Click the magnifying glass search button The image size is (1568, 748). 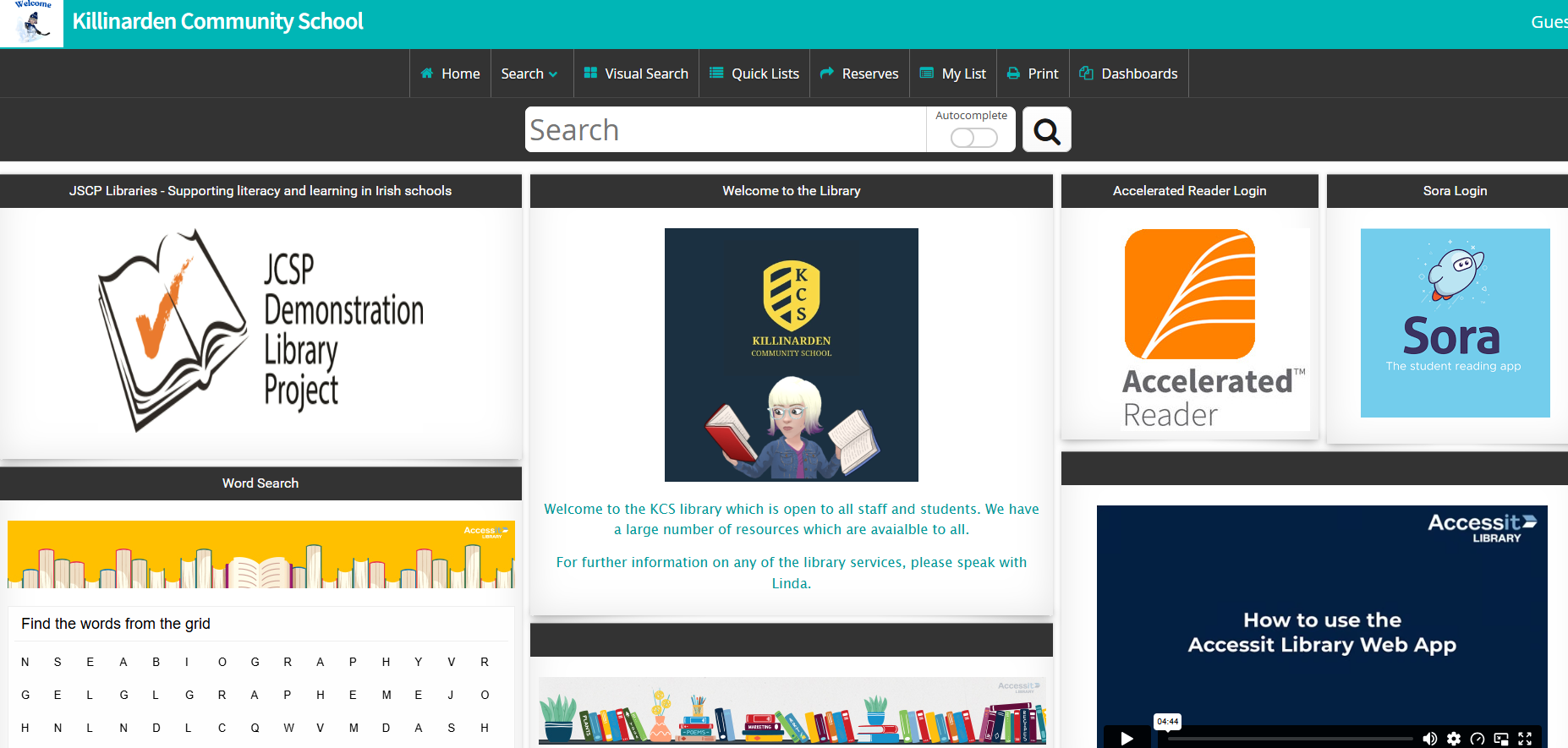pos(1047,130)
